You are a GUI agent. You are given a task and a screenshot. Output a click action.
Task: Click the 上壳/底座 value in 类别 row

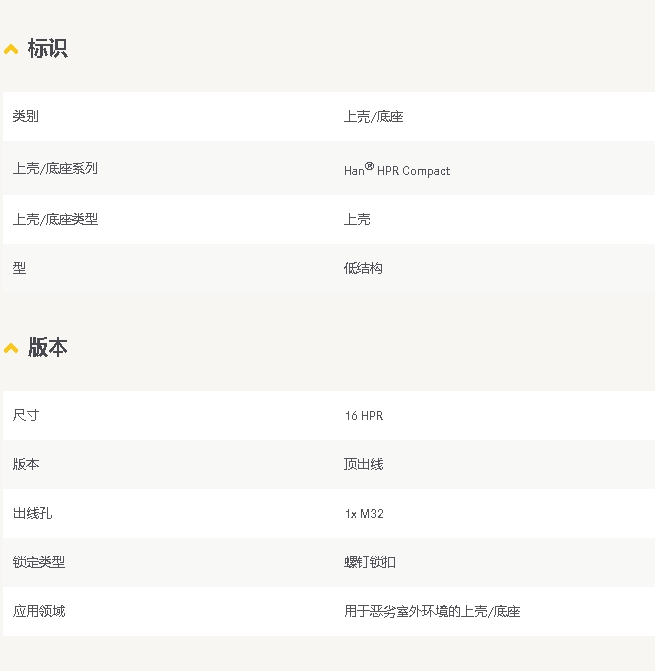coord(373,117)
